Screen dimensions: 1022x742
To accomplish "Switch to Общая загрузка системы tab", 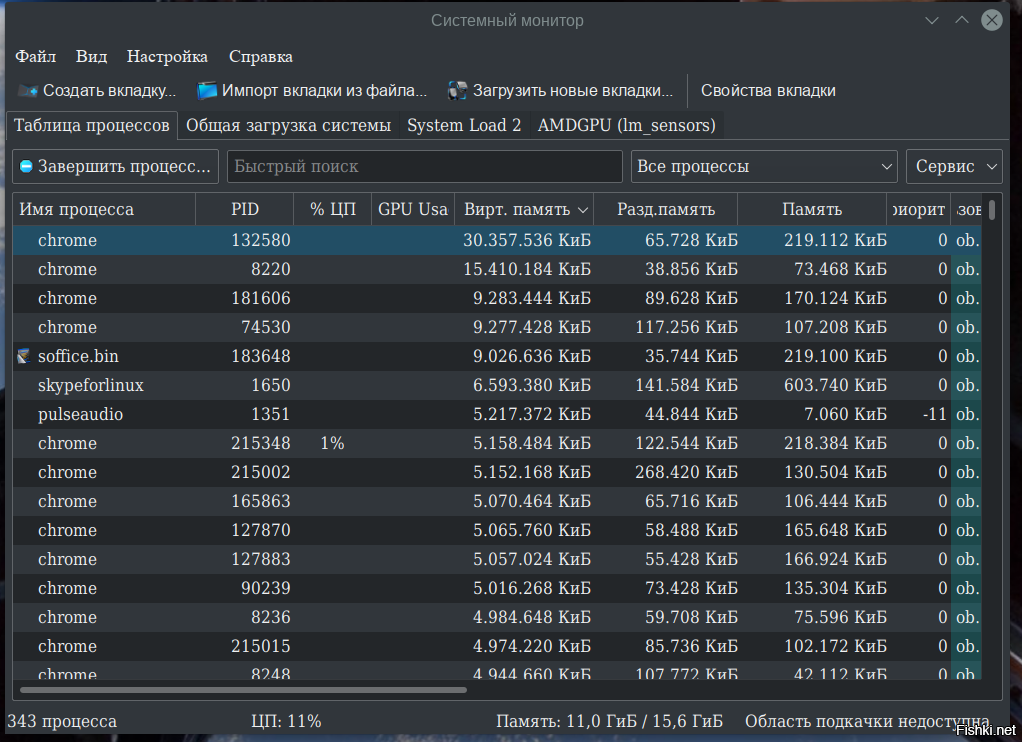I will [288, 125].
